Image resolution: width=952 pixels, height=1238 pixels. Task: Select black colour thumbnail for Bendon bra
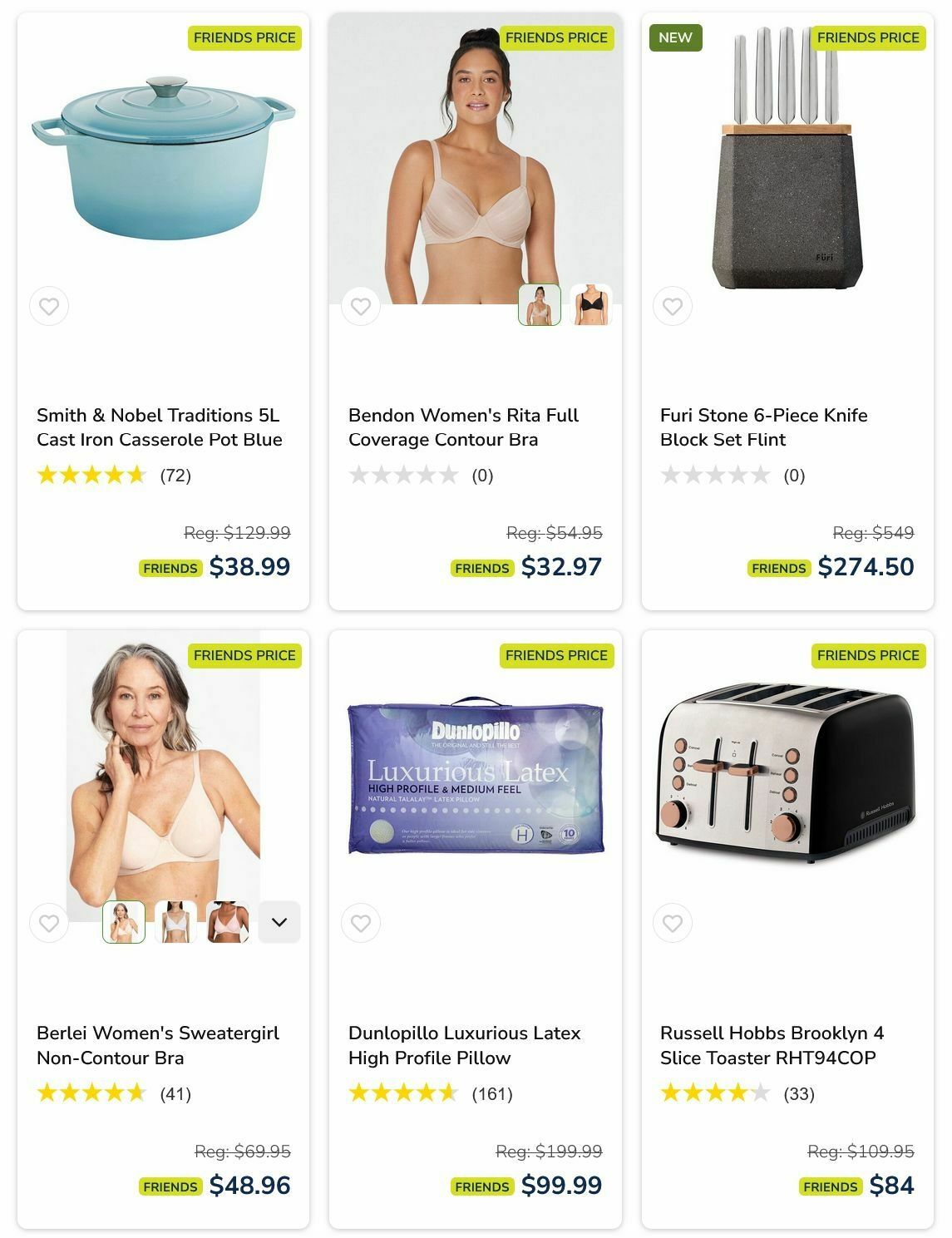591,304
